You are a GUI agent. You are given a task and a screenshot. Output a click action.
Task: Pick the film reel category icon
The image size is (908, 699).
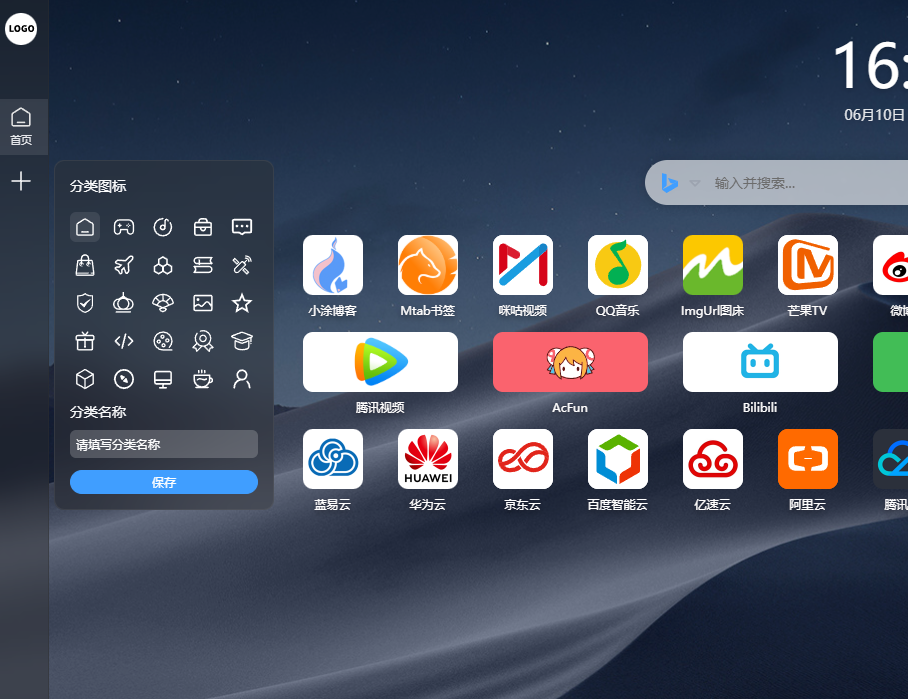(x=163, y=341)
